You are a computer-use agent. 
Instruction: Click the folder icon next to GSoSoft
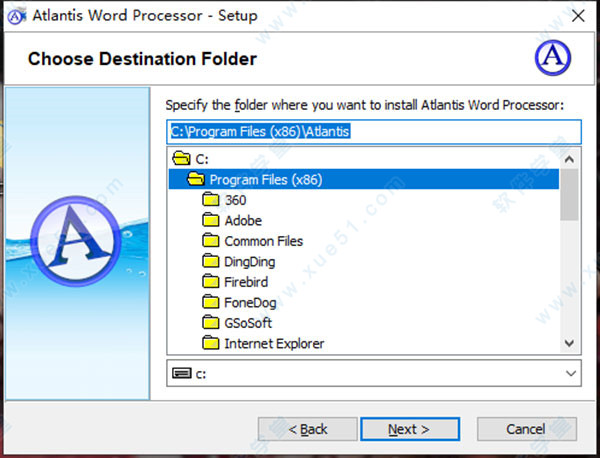point(210,323)
